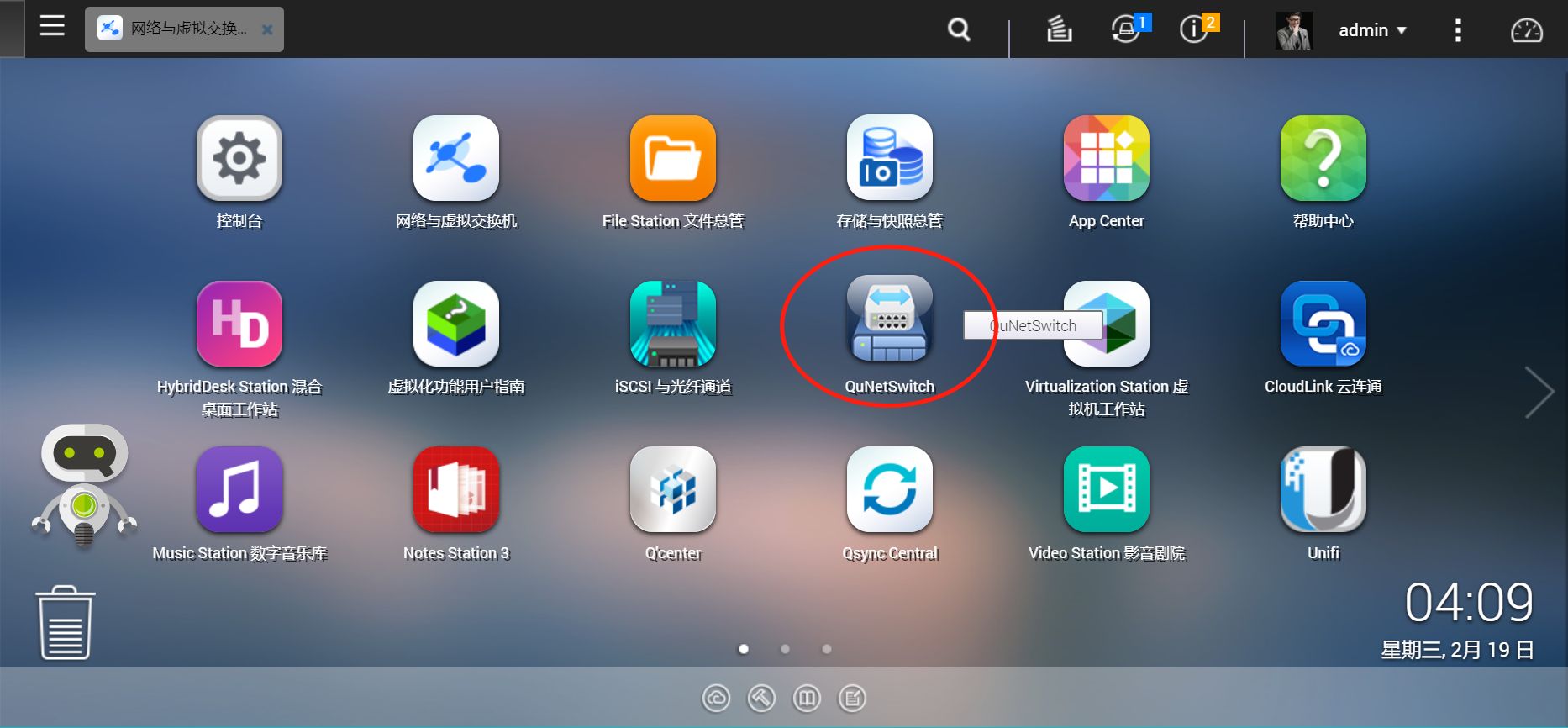Open 存储与快照总管 storage manager
1568x728 pixels.
[890, 158]
